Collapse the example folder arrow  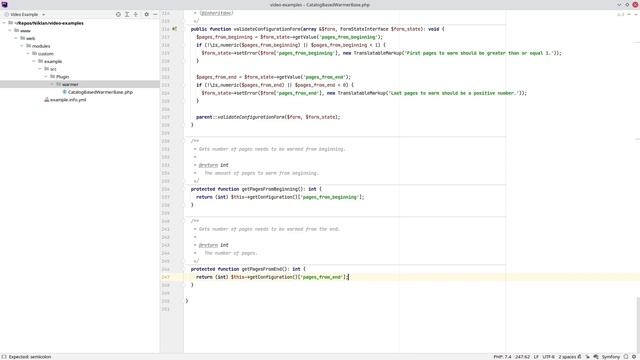[x=34, y=61]
